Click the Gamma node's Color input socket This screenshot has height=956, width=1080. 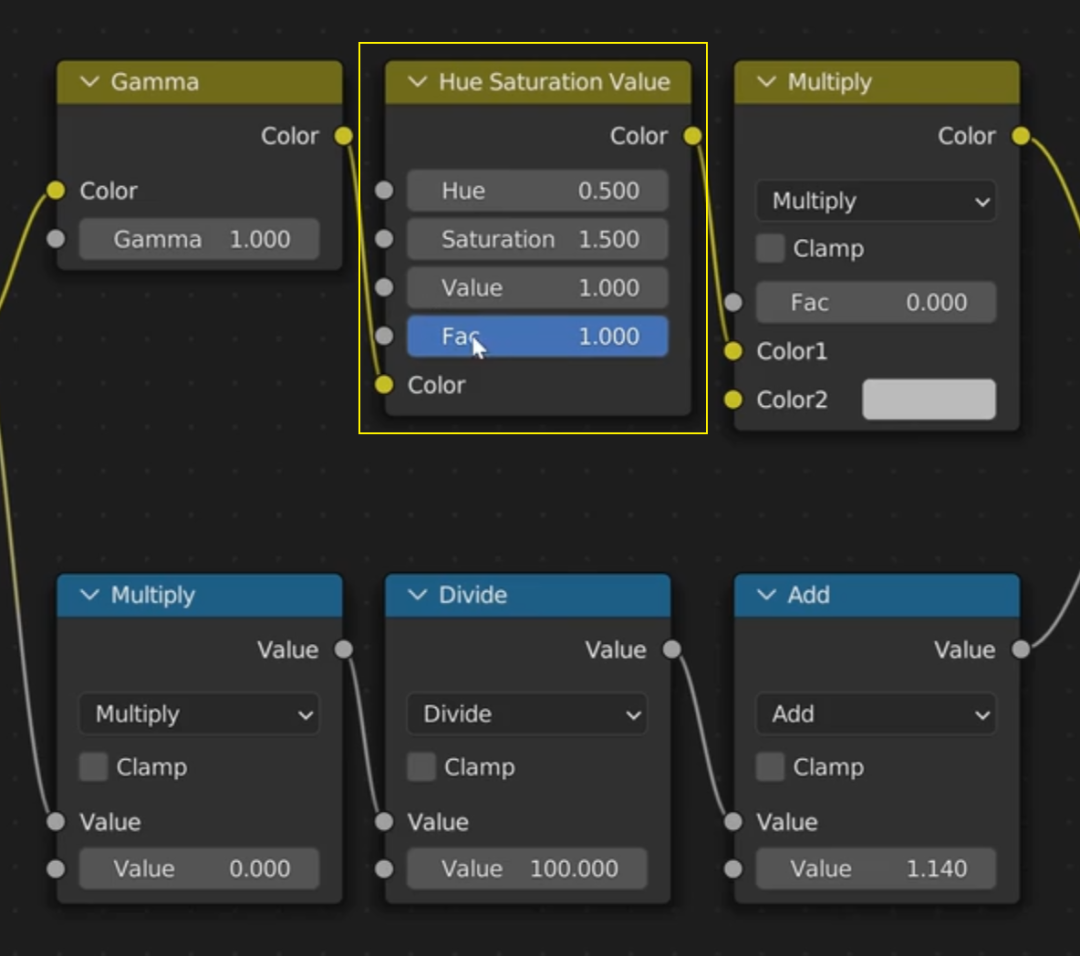point(56,190)
